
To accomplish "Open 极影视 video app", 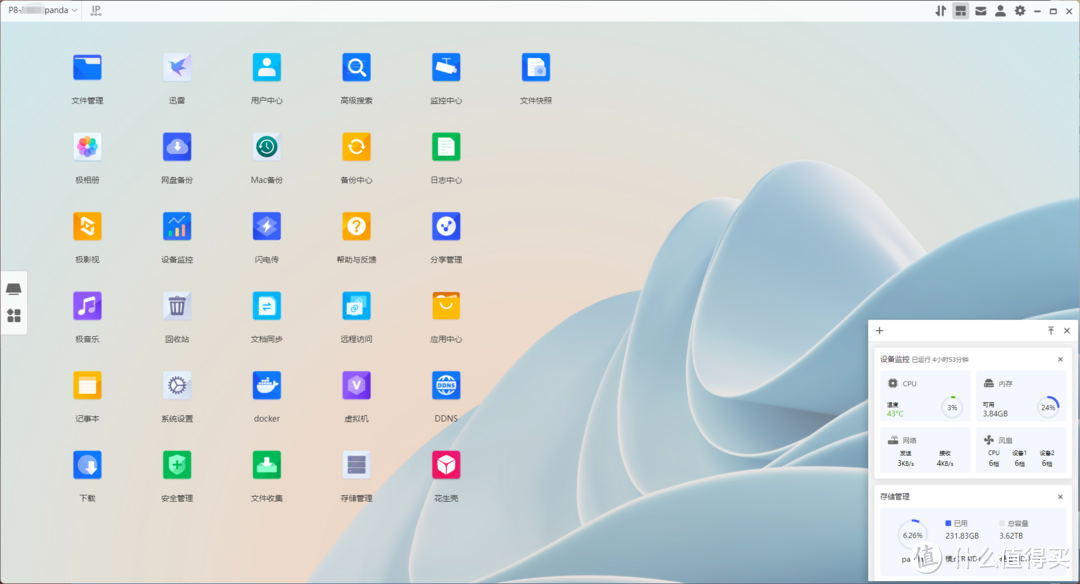I will tap(87, 227).
